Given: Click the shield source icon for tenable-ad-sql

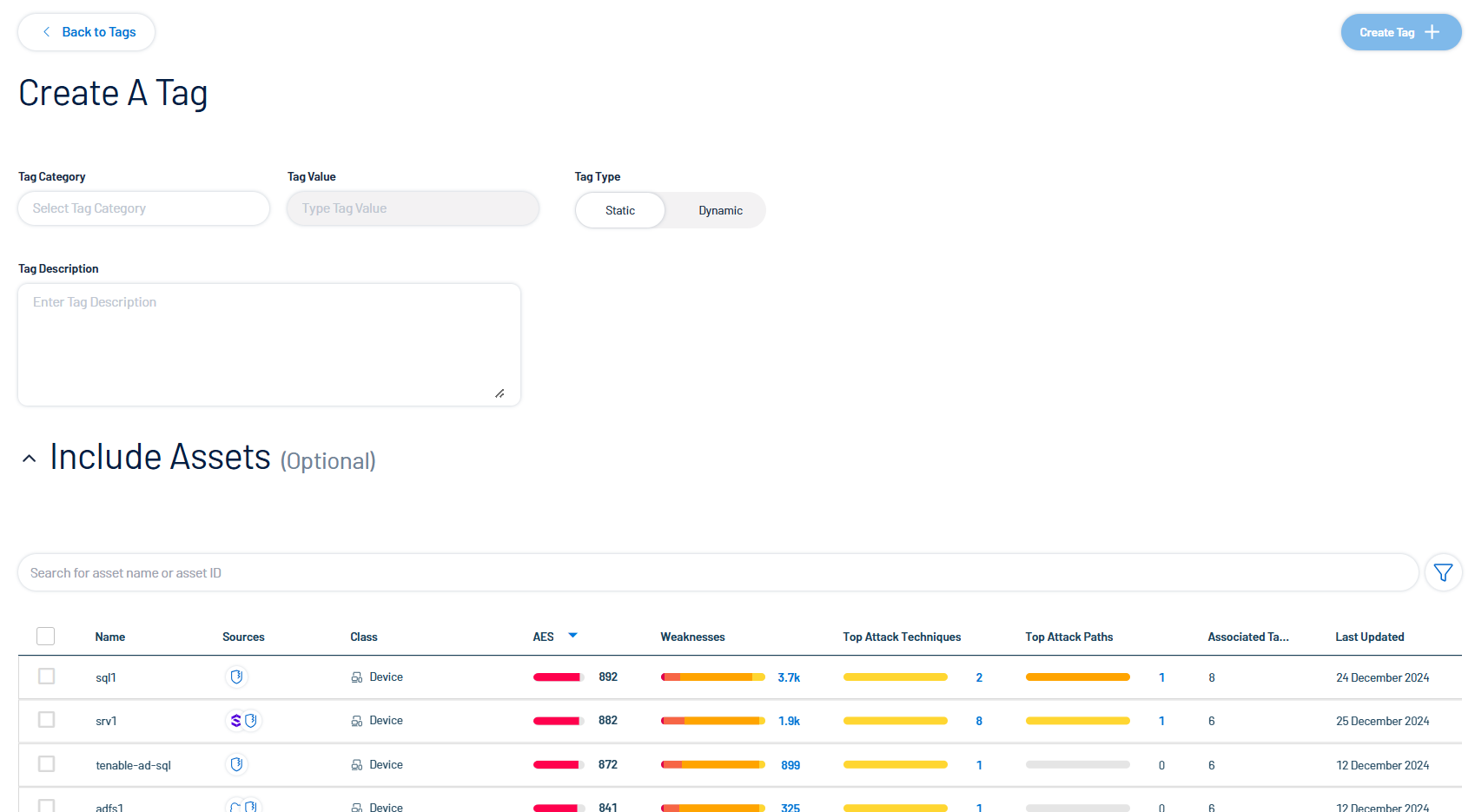Looking at the screenshot, I should coord(236,764).
